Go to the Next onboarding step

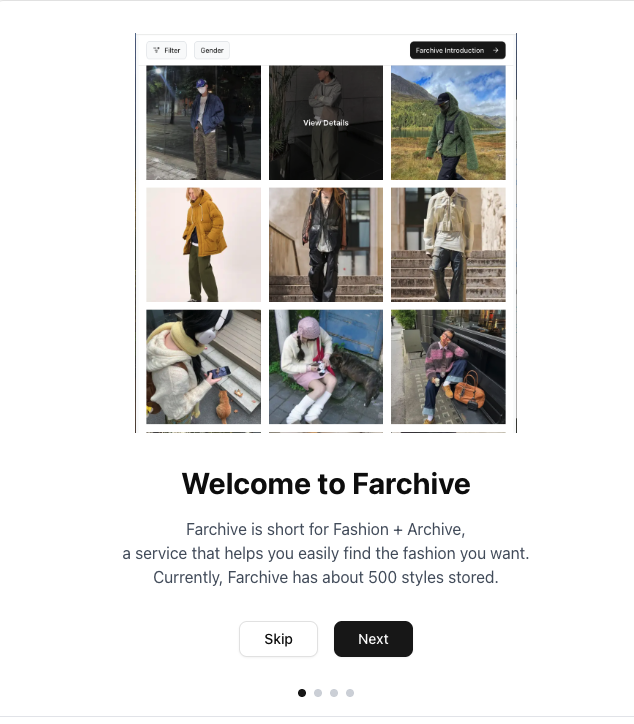(x=373, y=639)
